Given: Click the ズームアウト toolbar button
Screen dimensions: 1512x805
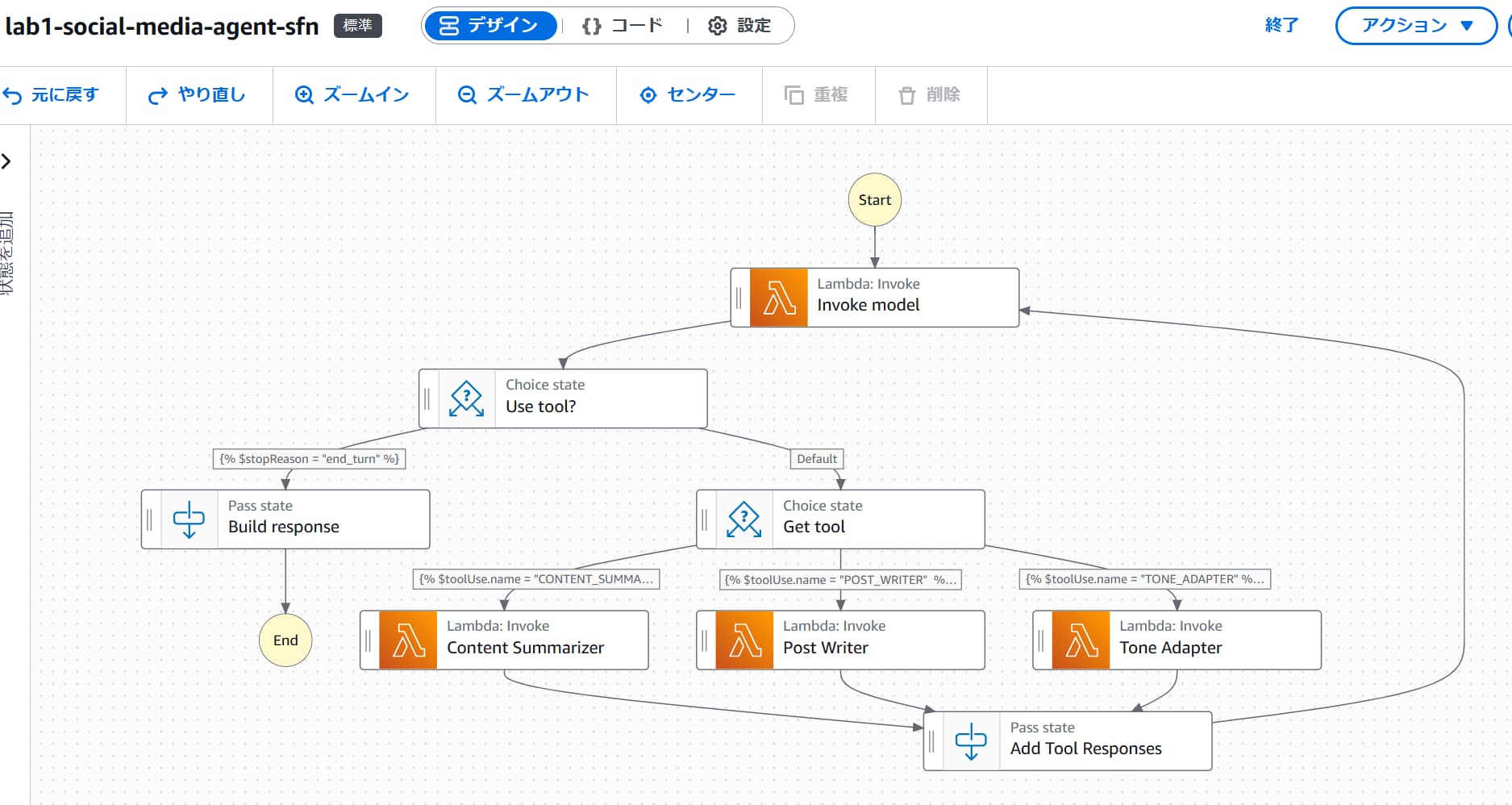Looking at the screenshot, I should 524,95.
